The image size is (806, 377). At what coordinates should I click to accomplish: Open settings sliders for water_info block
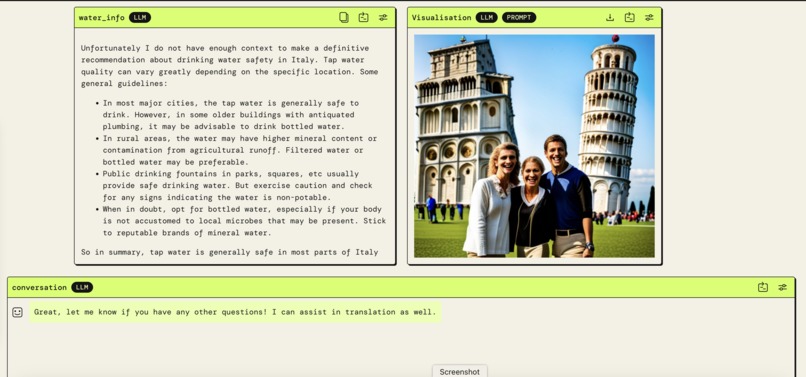[383, 17]
